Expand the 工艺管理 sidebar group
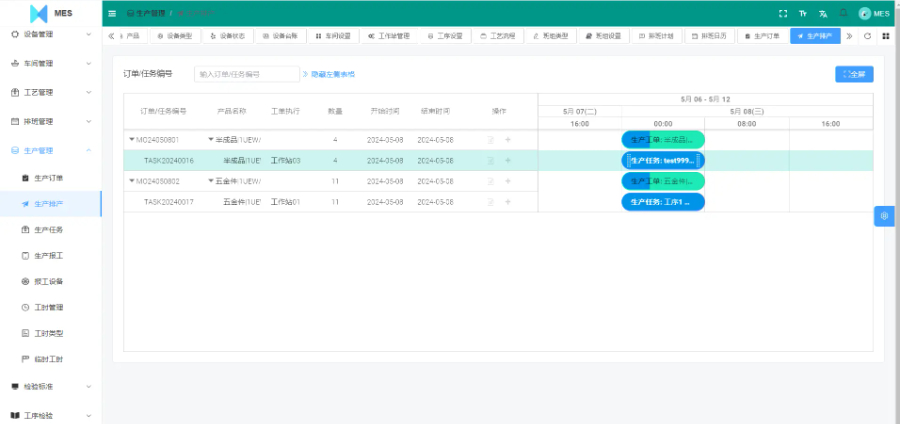 [x=51, y=92]
